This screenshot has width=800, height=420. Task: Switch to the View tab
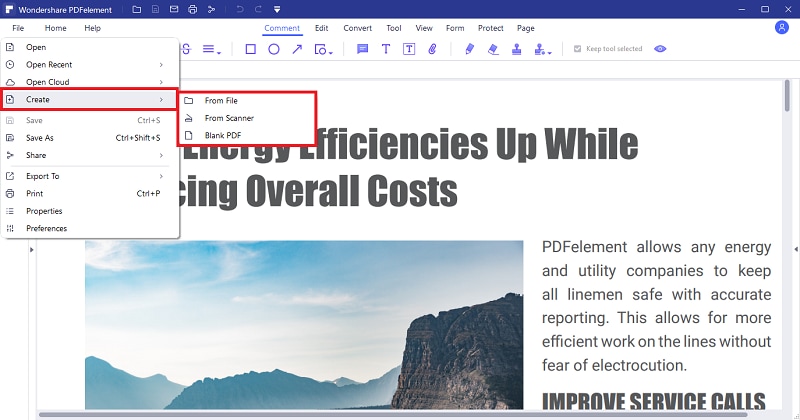[x=423, y=28]
